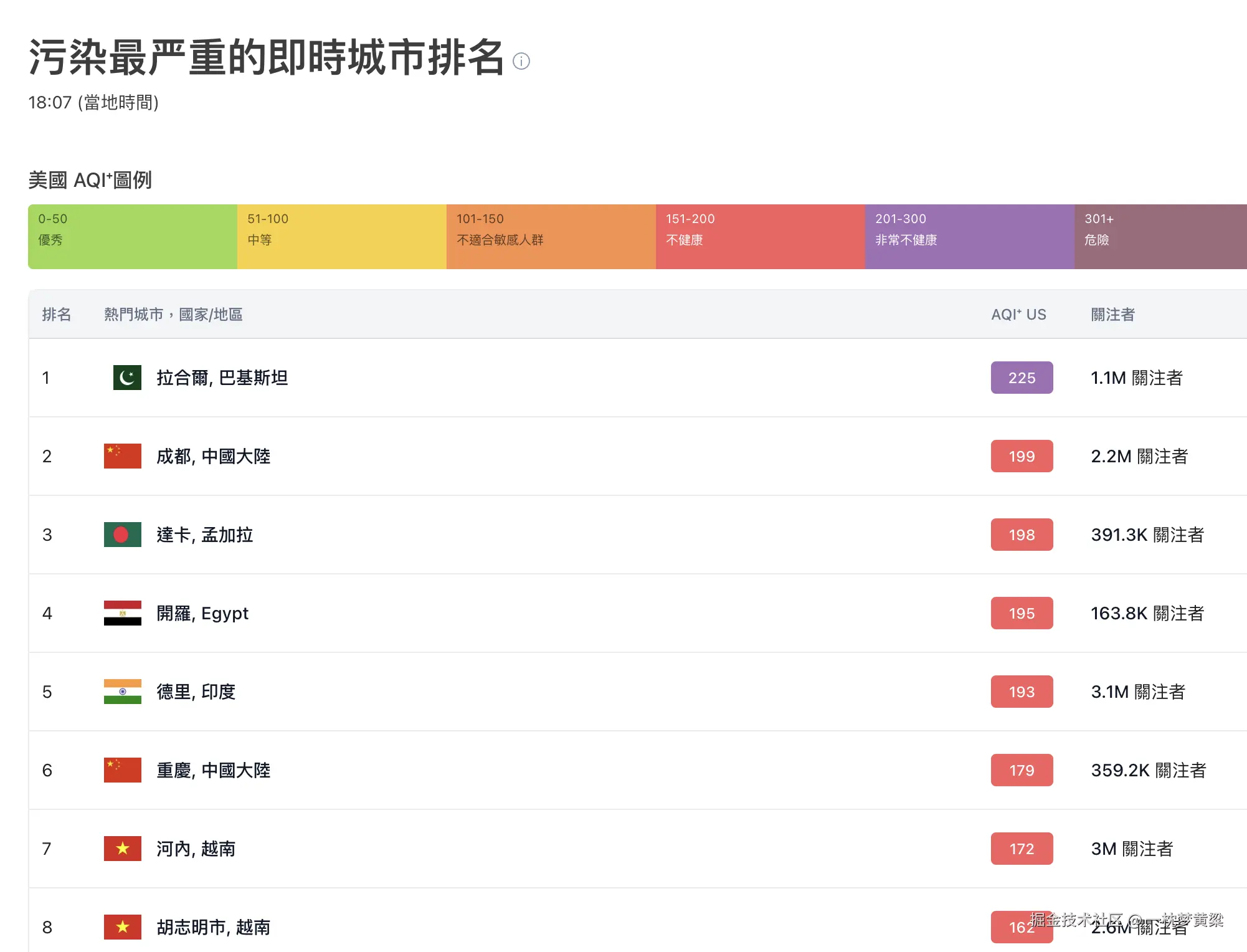Click the China flag icon next to 成都
Image resolution: width=1247 pixels, height=952 pixels.
(x=122, y=456)
